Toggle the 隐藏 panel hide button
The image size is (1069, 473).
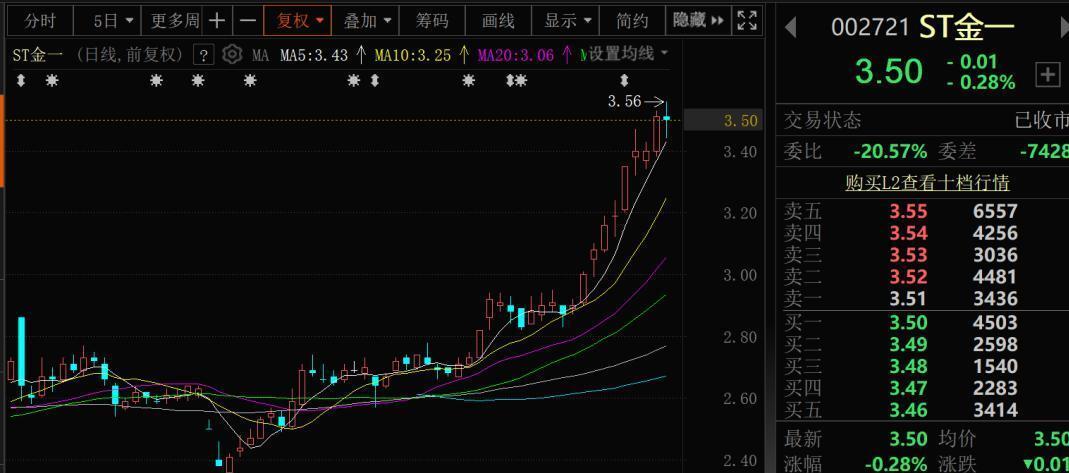698,20
